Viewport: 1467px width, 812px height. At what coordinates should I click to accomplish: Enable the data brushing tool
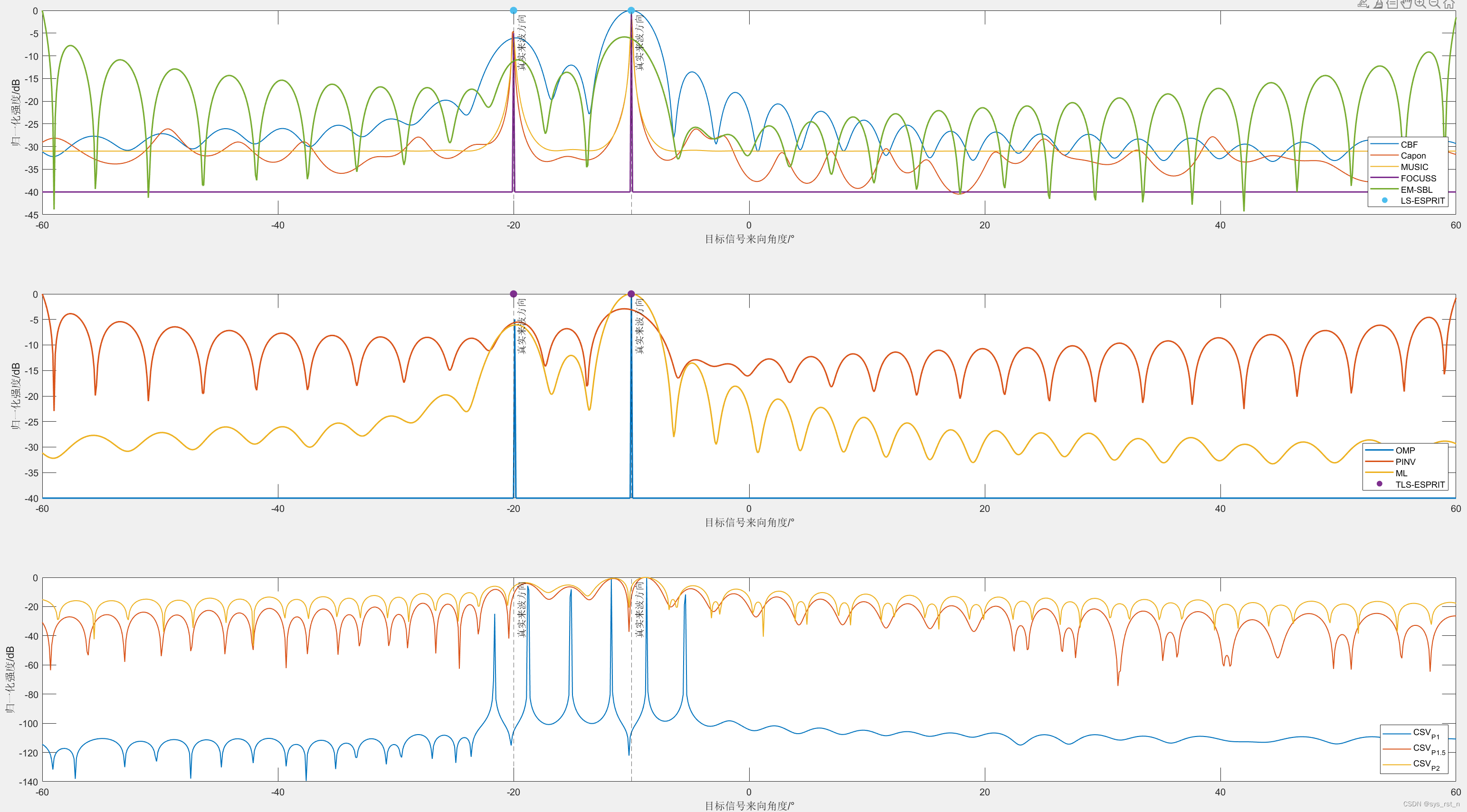(1379, 4)
